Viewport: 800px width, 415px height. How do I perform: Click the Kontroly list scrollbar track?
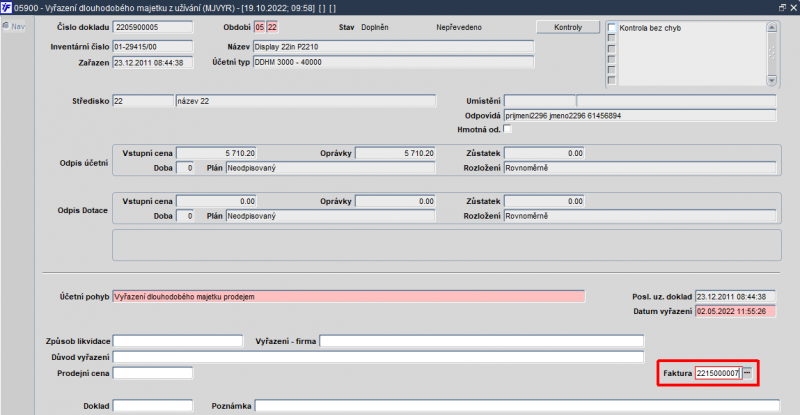tap(771, 54)
